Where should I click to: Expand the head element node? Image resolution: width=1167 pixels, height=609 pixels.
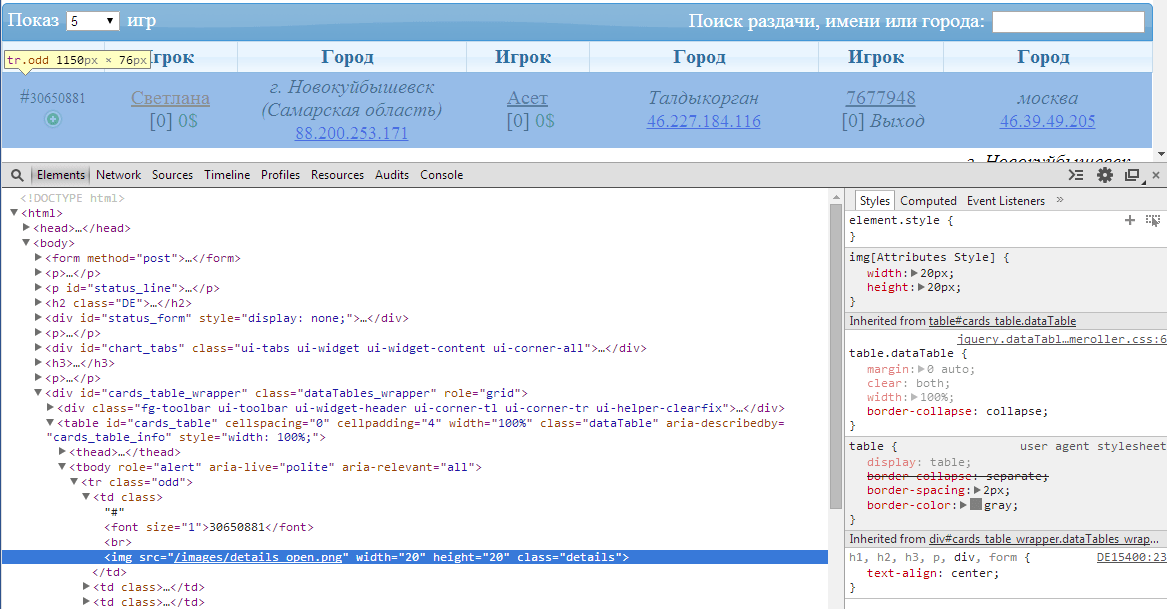click(25, 227)
